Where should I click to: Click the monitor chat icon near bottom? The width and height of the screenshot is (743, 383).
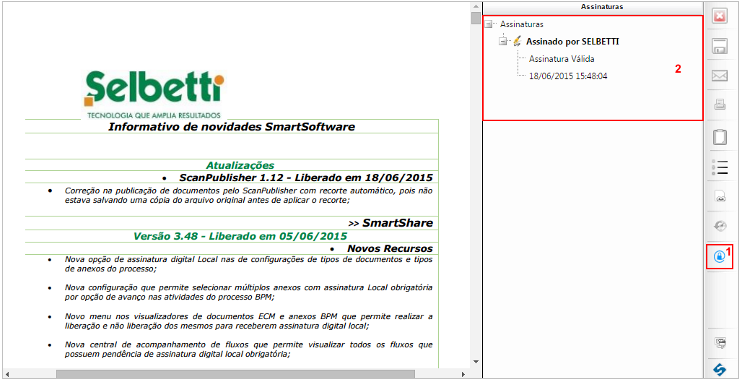tap(720, 343)
